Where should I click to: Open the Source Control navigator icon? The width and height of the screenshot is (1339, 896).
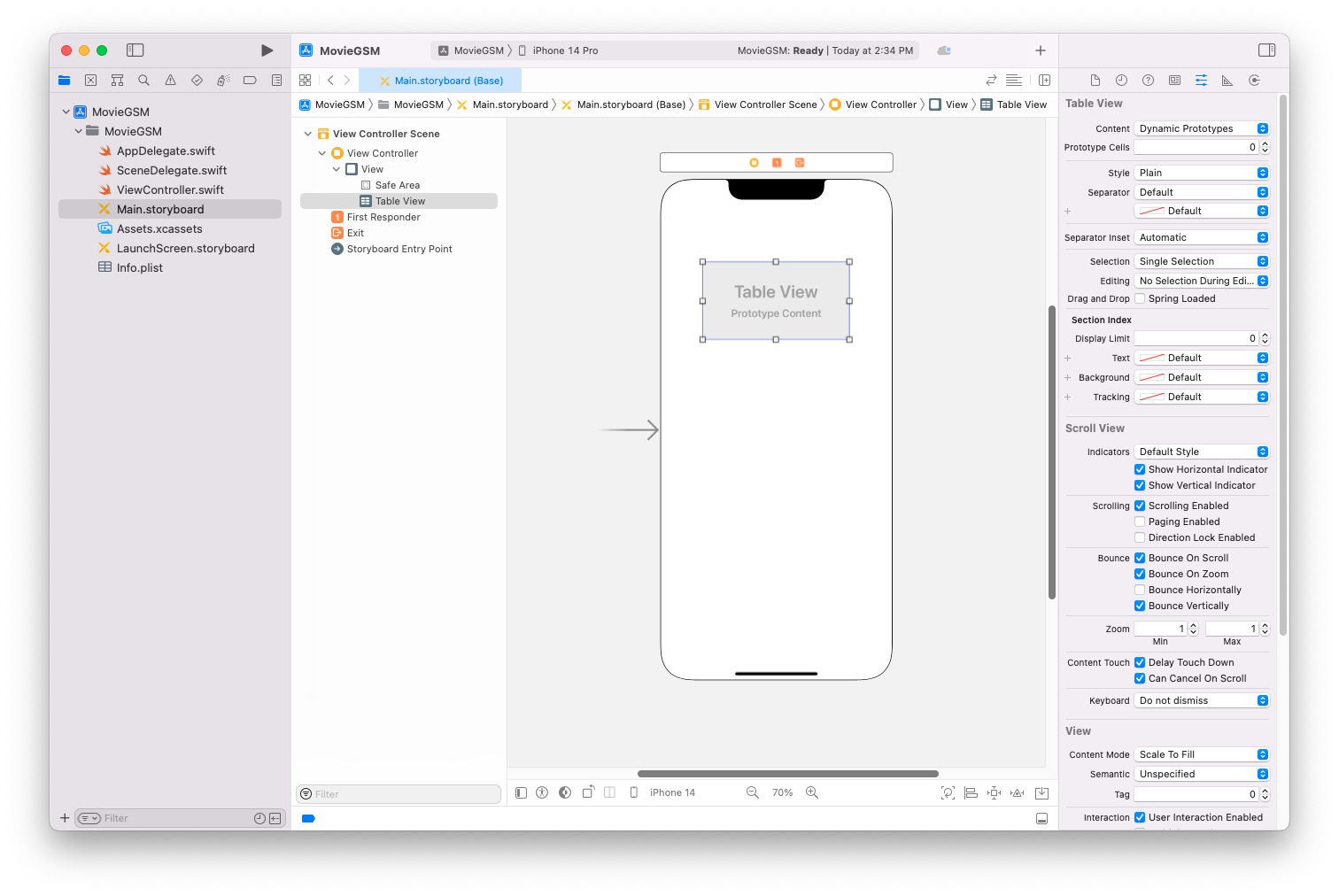click(90, 81)
